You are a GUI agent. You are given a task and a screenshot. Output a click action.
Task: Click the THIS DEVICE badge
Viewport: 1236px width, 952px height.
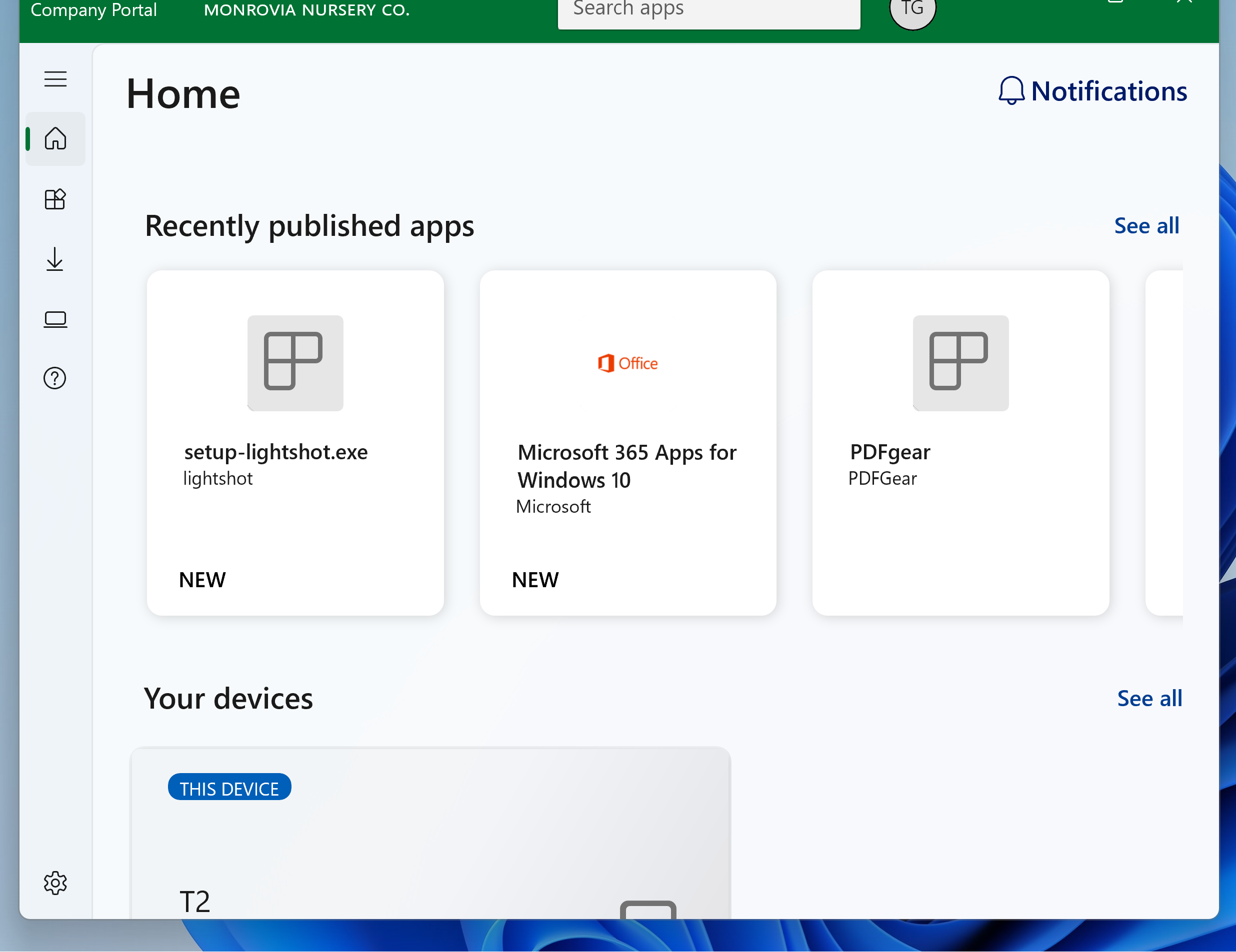[229, 788]
